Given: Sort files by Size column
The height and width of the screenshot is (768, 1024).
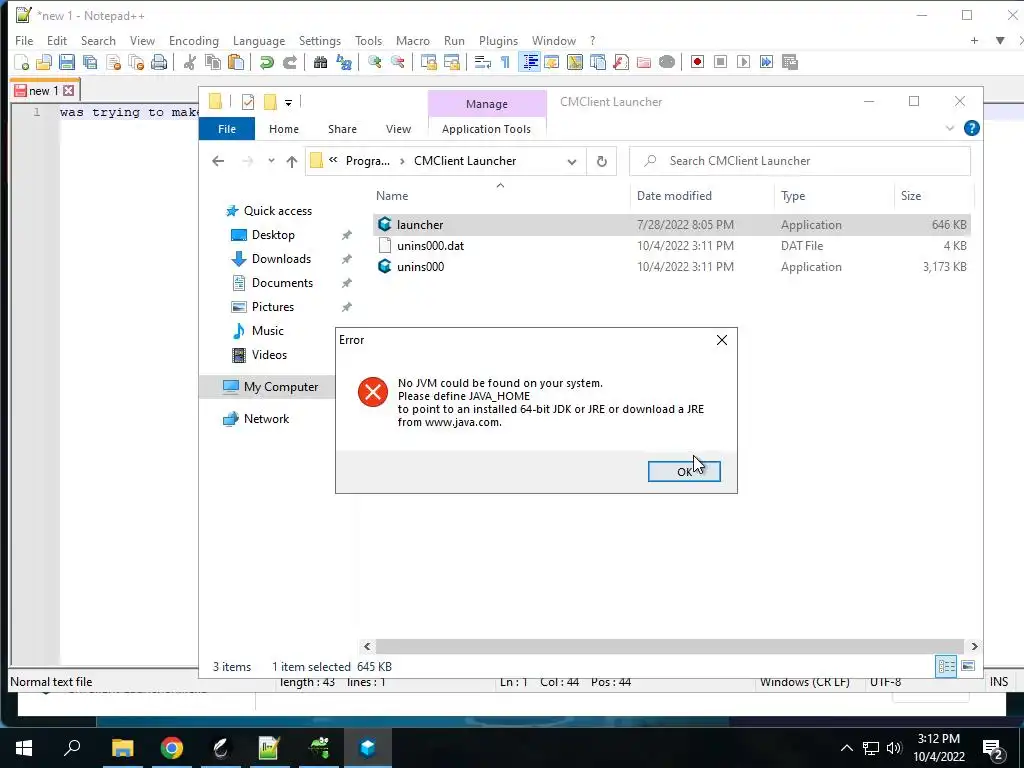Looking at the screenshot, I should click(x=911, y=196).
